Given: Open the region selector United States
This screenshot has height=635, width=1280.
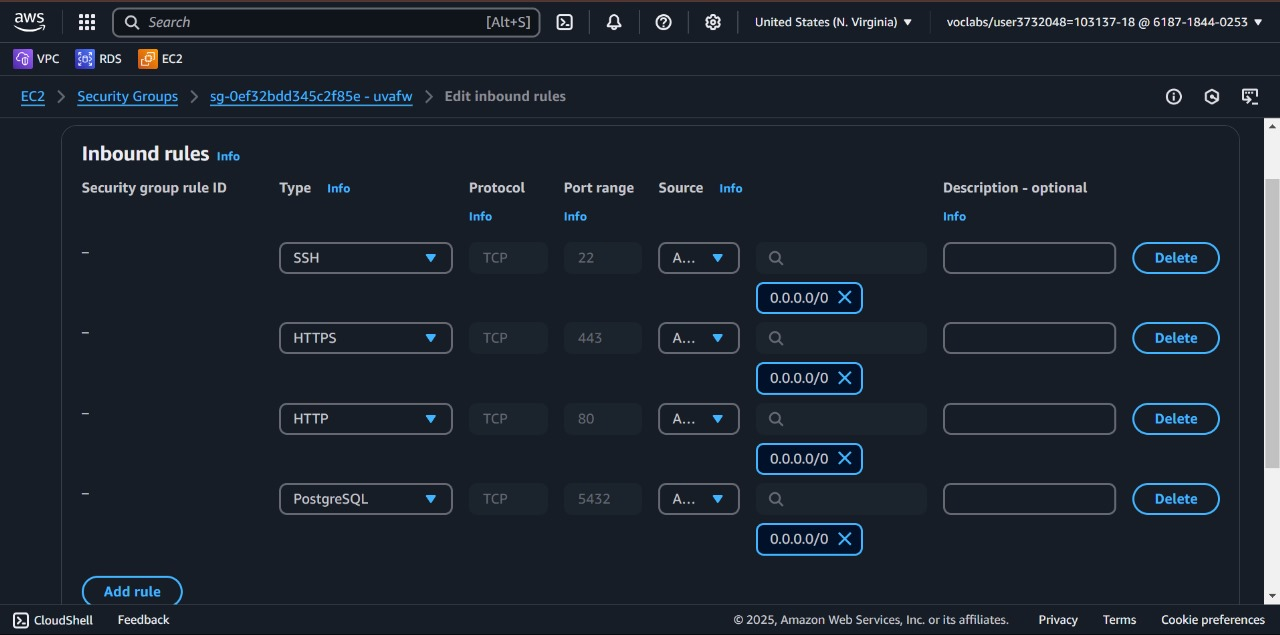Looking at the screenshot, I should (833, 22).
